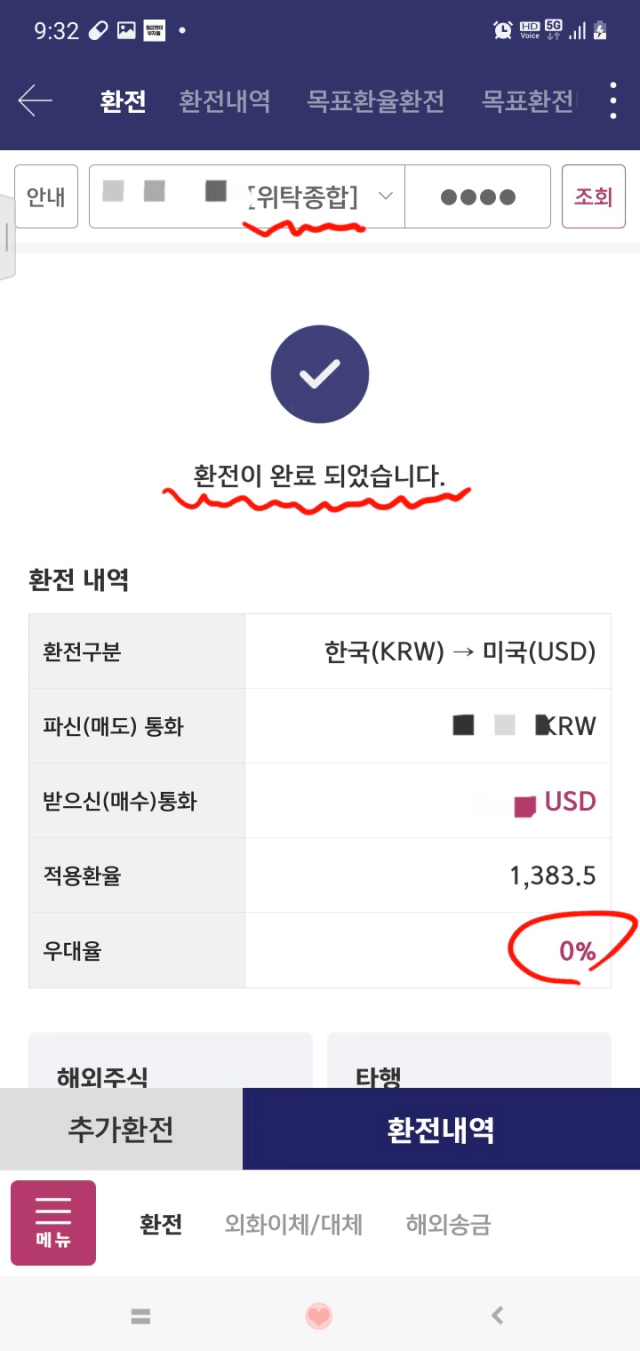Click the 안내 button

point(46,197)
